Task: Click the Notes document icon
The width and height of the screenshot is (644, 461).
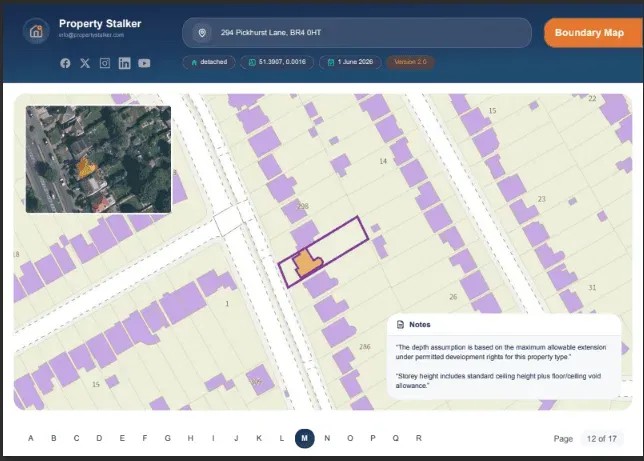Action: pyautogui.click(x=400, y=325)
